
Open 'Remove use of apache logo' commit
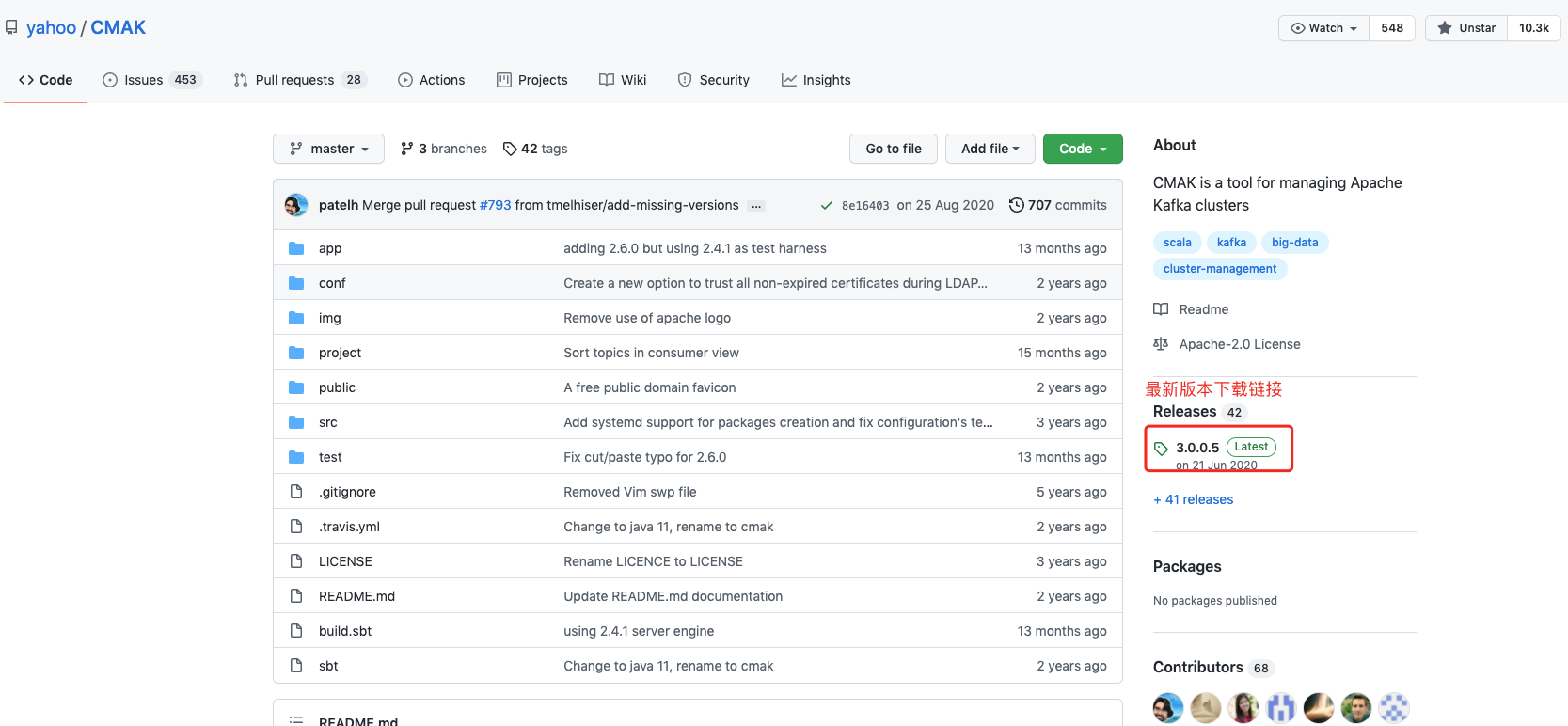coord(647,318)
